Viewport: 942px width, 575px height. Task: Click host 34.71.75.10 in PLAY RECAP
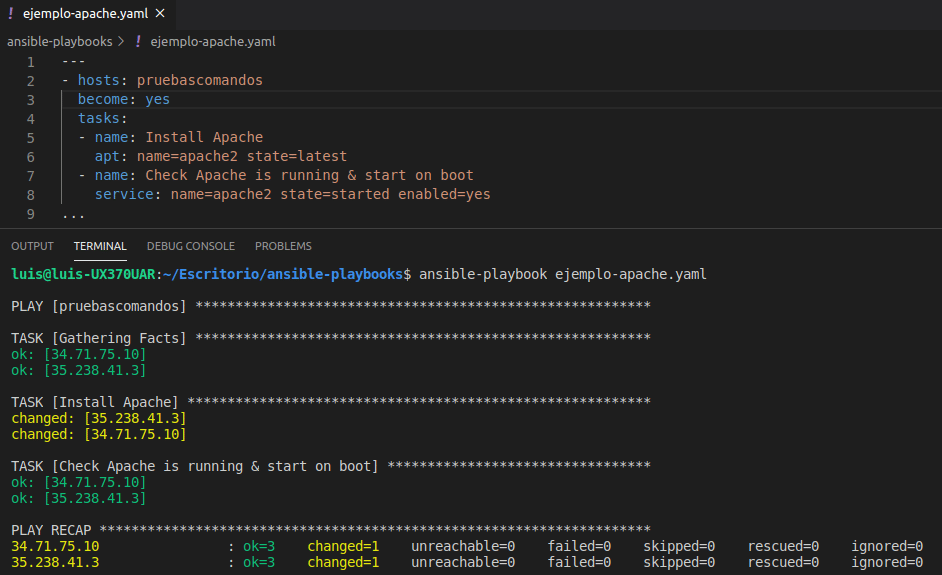point(55,546)
